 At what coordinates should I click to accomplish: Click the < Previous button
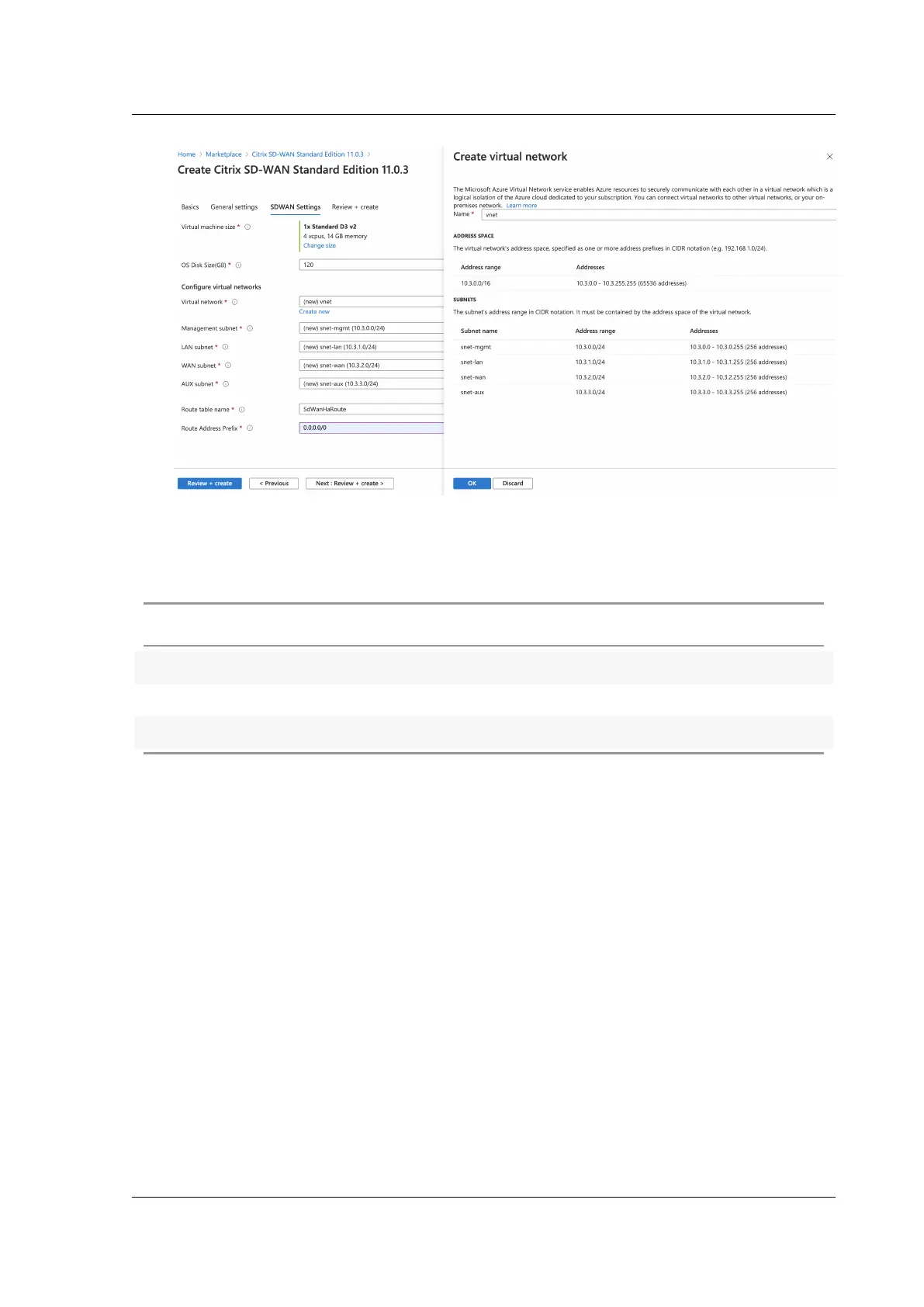pos(274,484)
